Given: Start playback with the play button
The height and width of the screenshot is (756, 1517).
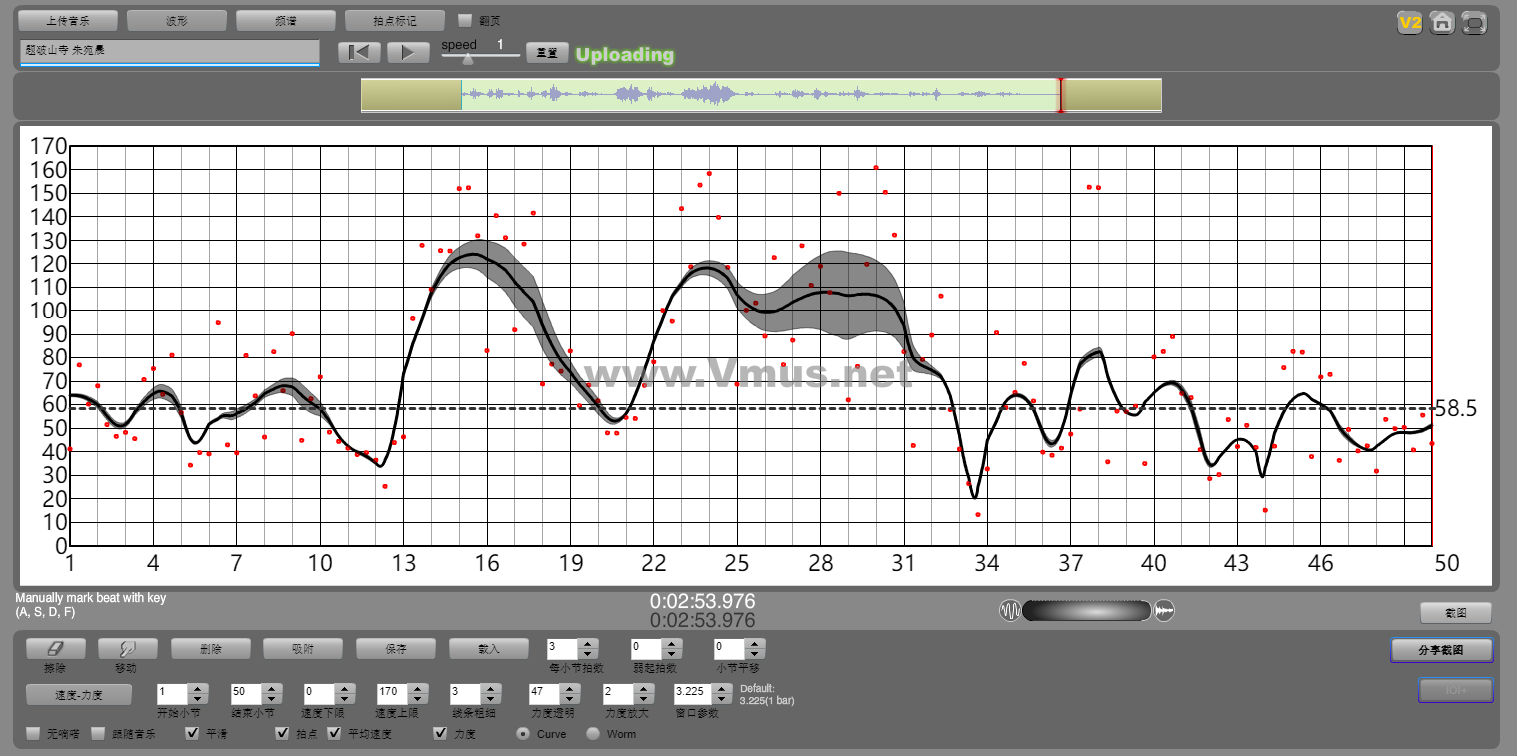Looking at the screenshot, I should [x=408, y=53].
